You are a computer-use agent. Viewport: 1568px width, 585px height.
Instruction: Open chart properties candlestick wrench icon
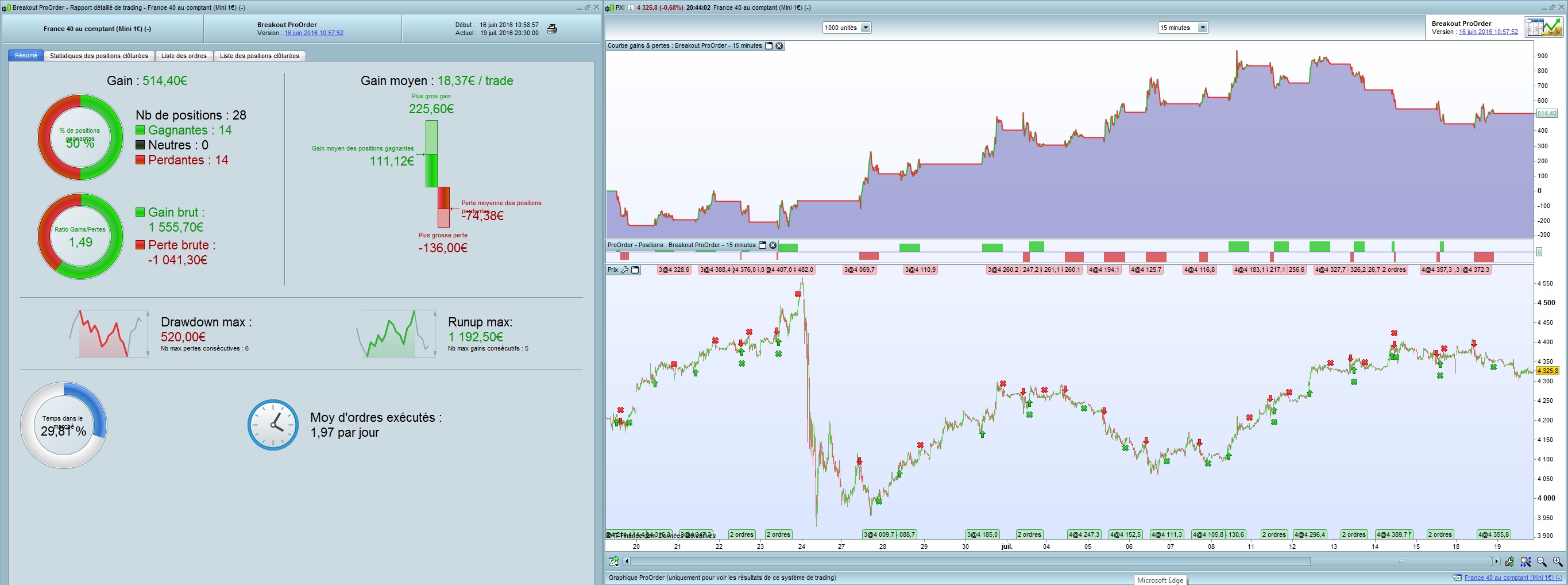coord(1509,561)
